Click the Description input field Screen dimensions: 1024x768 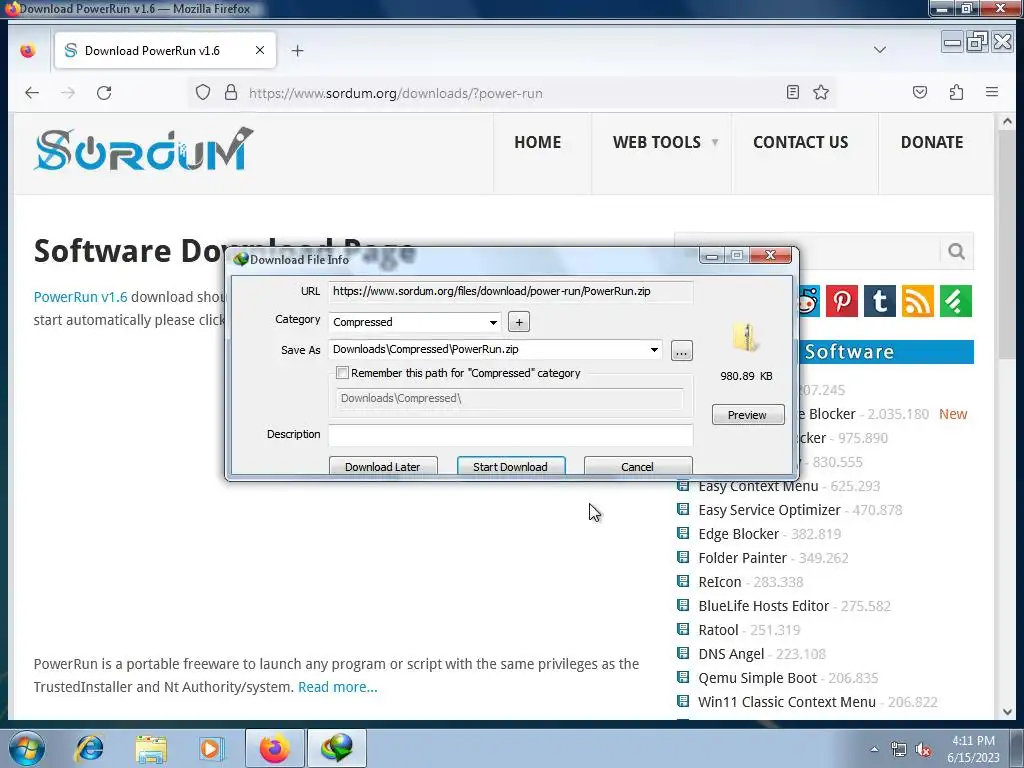(511, 434)
